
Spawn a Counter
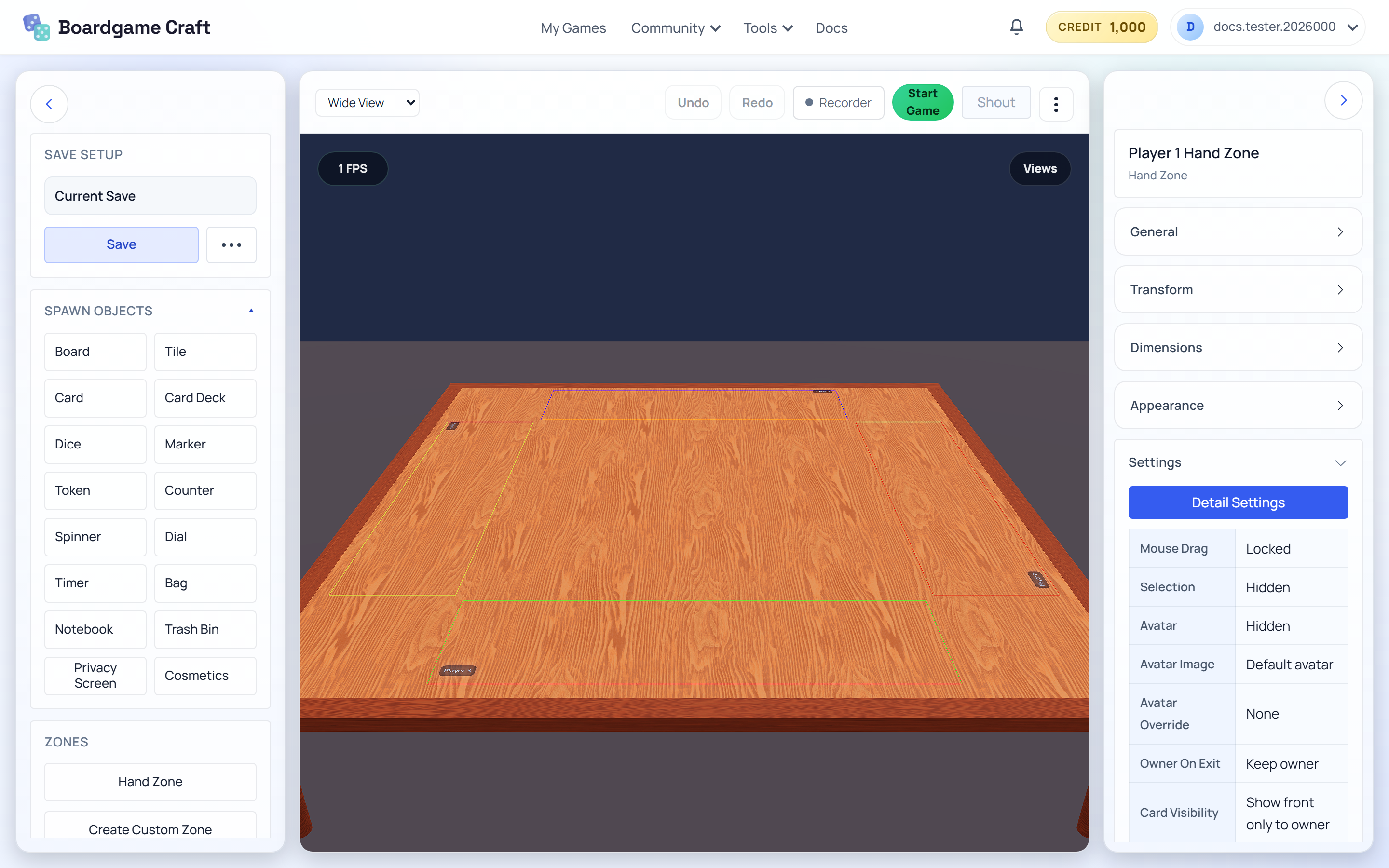pyautogui.click(x=205, y=491)
